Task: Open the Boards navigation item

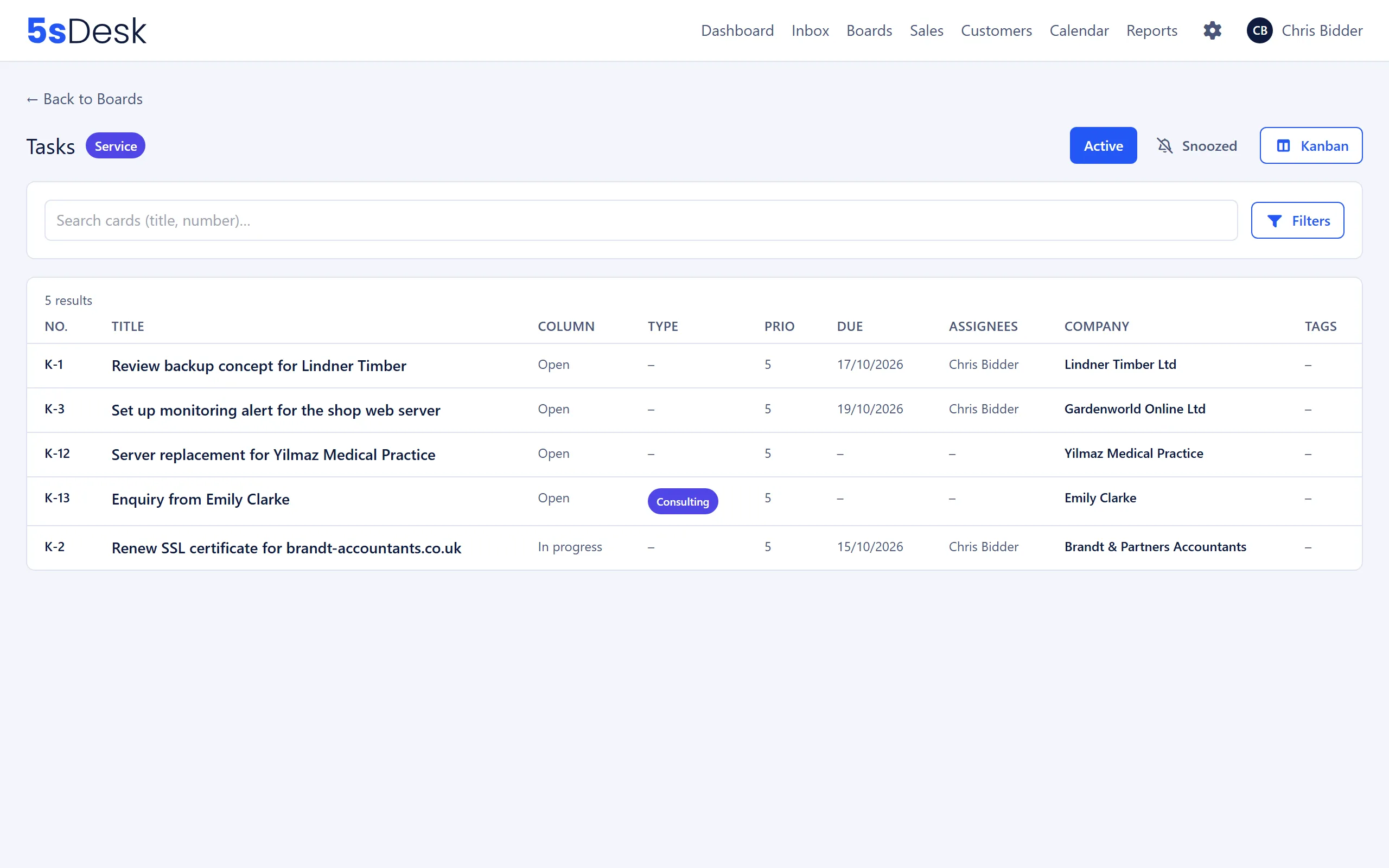Action: pos(869,30)
